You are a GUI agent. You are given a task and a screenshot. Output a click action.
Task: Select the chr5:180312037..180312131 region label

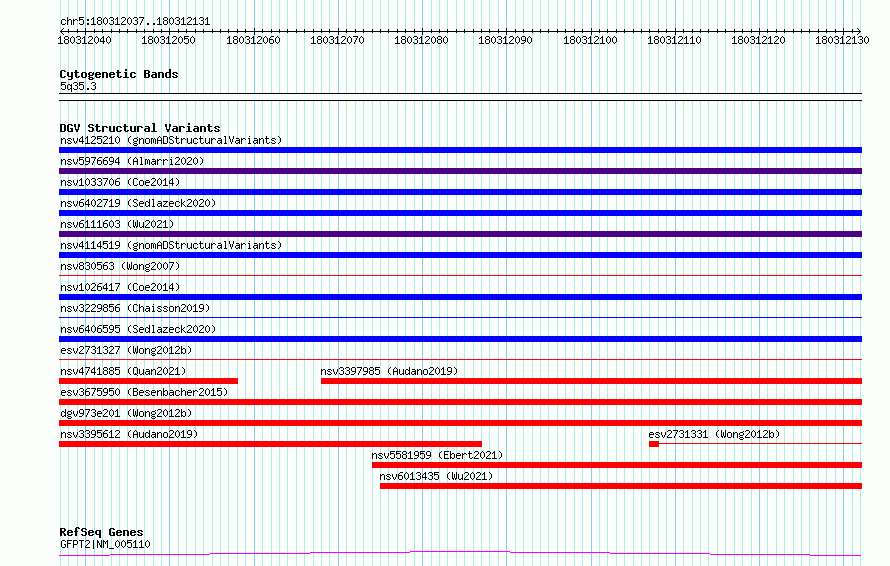pos(135,21)
